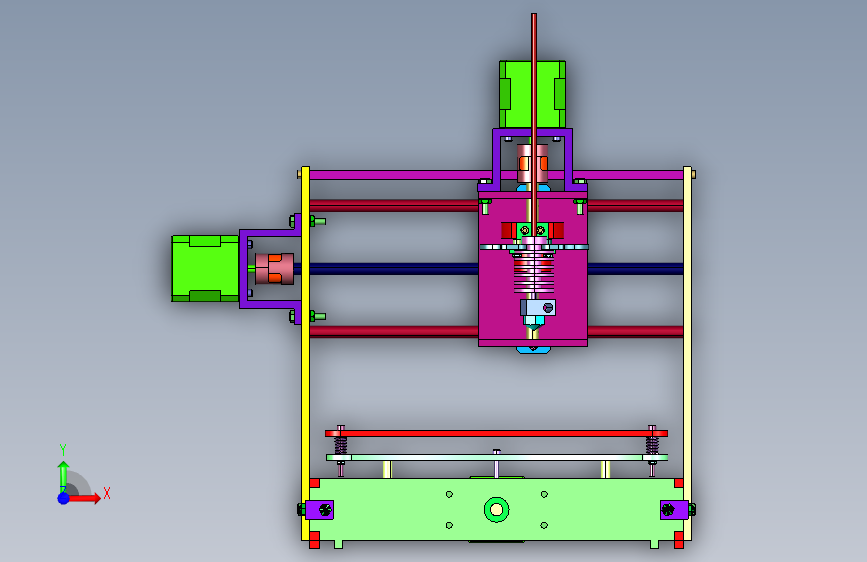This screenshot has height=562, width=867.
Task: Select the pink shaft coupling beside the left motor
Action: click(274, 269)
